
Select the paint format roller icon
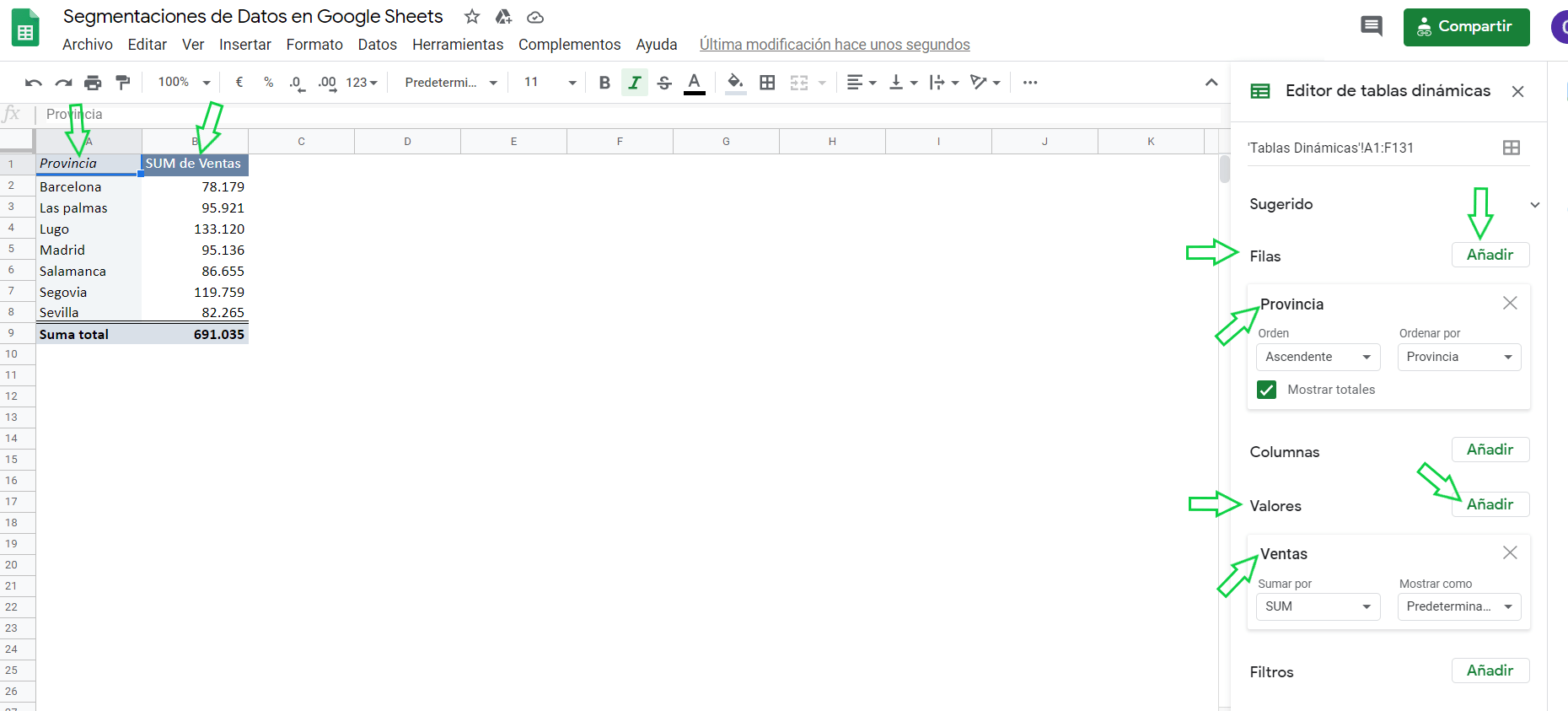(123, 83)
